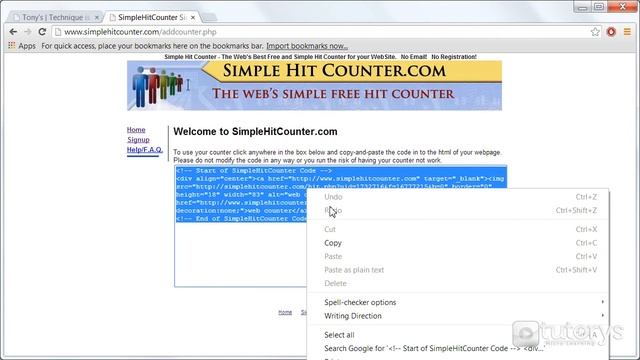Click the footer Home link

(285, 312)
